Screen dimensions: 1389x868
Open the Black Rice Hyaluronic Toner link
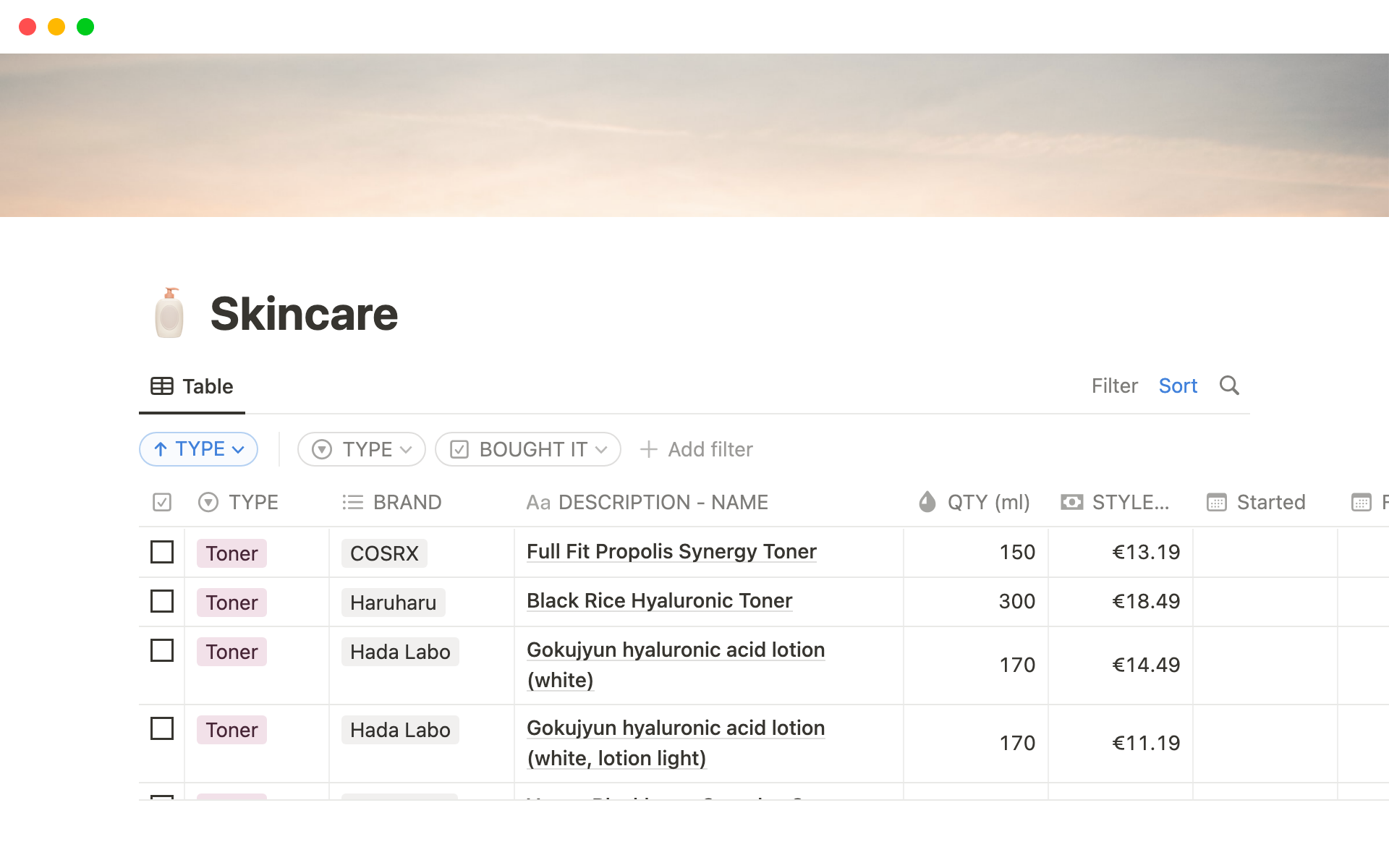tap(659, 600)
